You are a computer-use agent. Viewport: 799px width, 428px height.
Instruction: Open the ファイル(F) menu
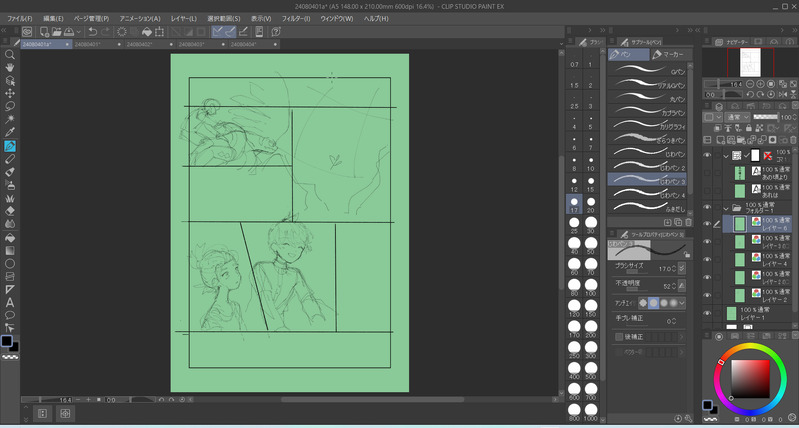[19, 18]
